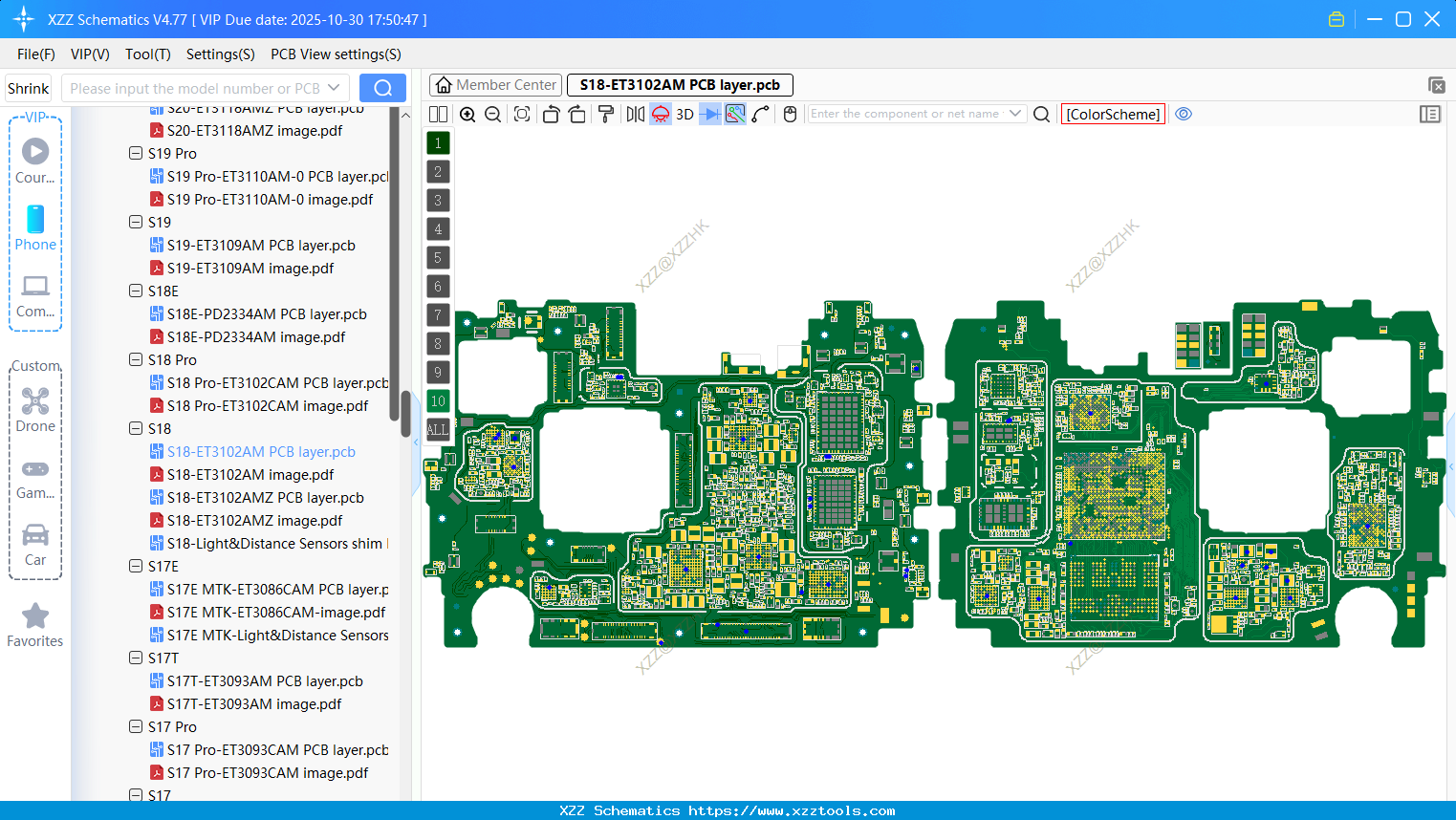Click the split-screen view icon
1456x820 pixels.
point(438,114)
